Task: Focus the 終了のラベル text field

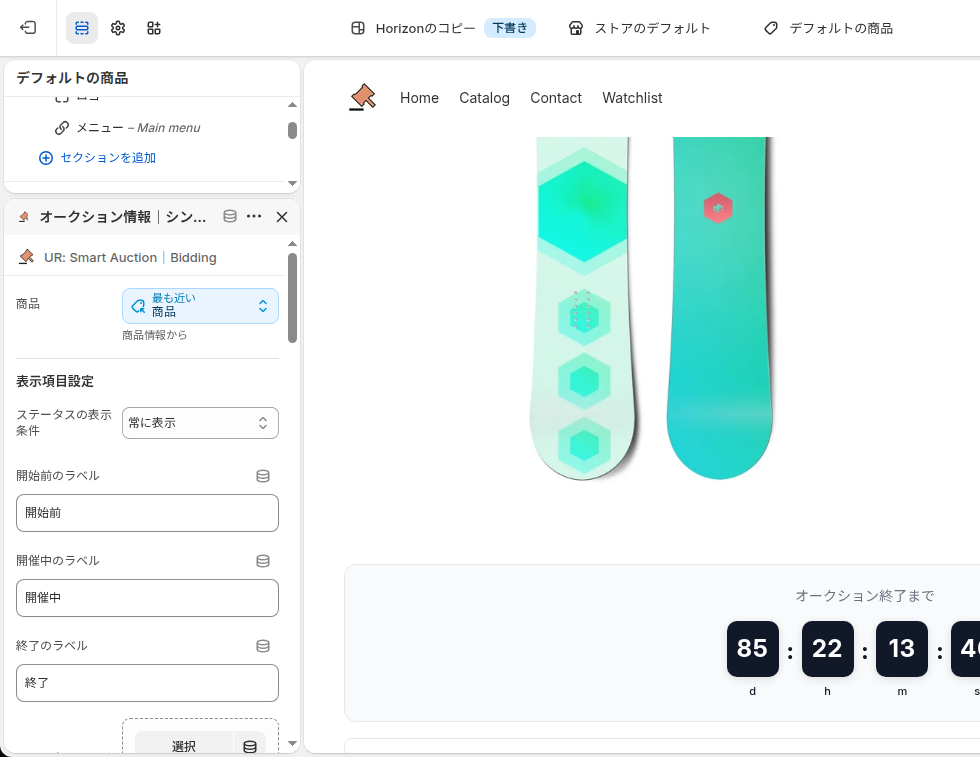Action: point(148,683)
